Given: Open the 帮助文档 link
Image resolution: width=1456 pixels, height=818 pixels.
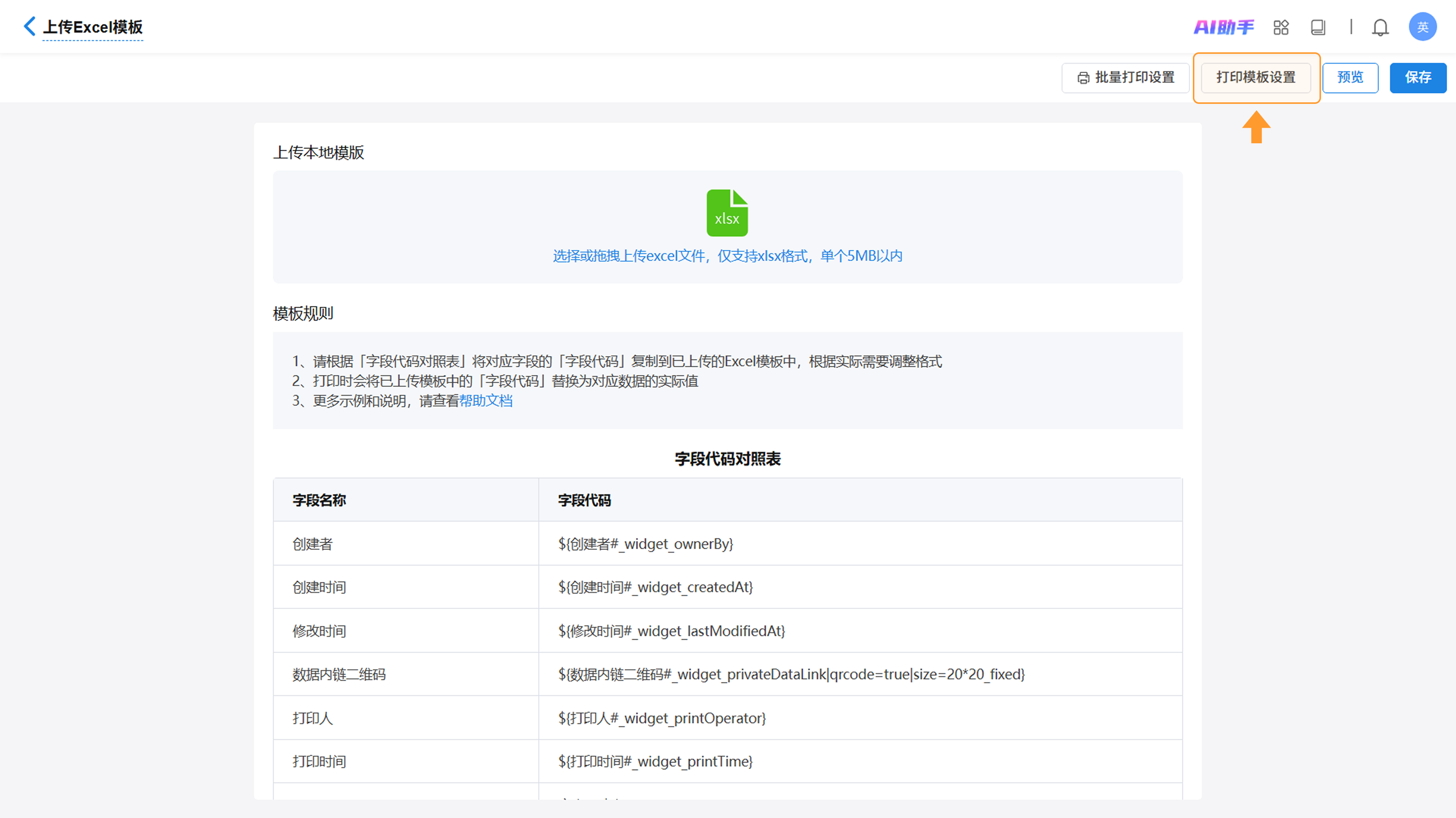Looking at the screenshot, I should (485, 401).
